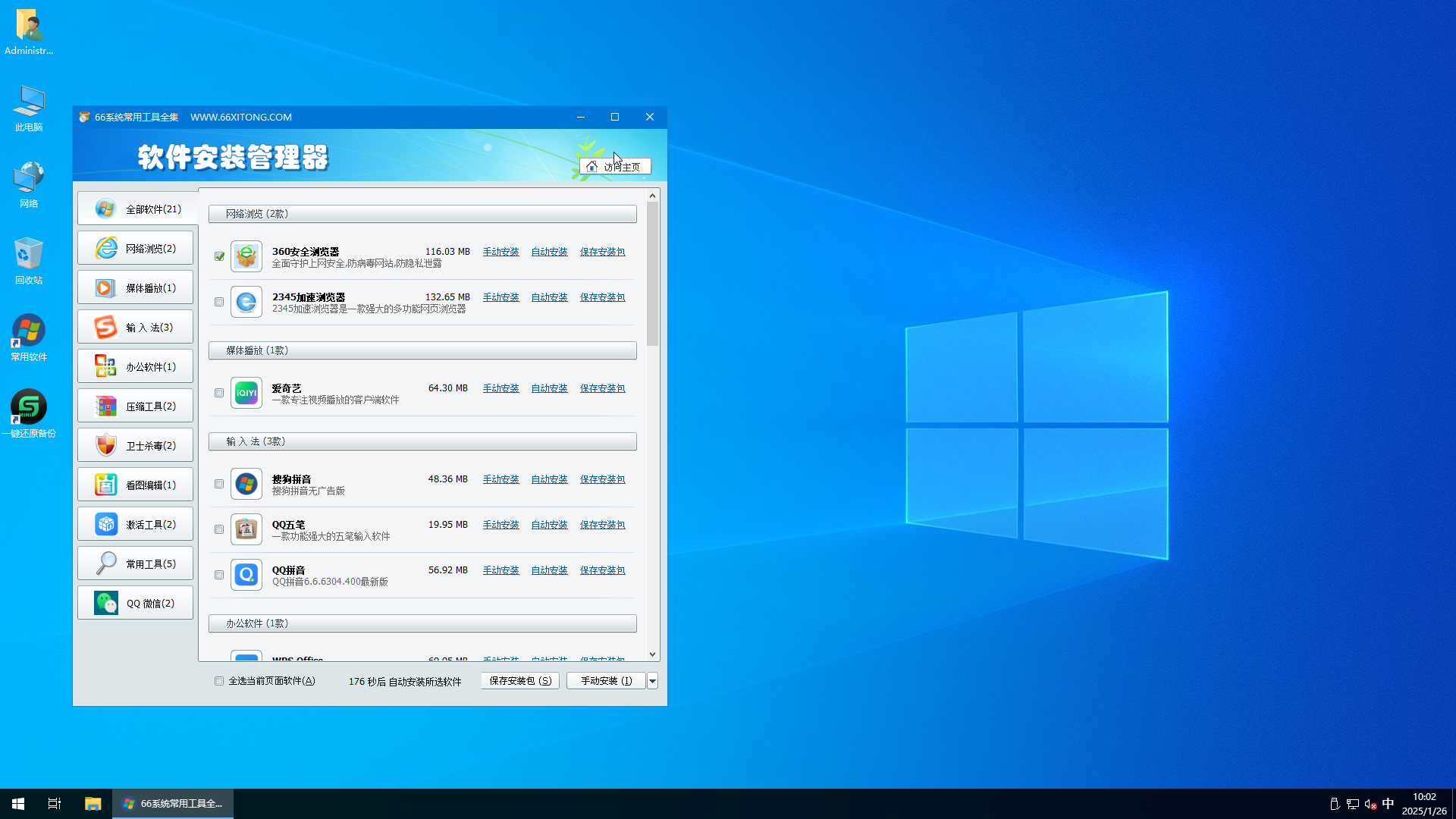Open the dropdown arrow beside 手动安装 button
The width and height of the screenshot is (1456, 819).
(x=652, y=681)
